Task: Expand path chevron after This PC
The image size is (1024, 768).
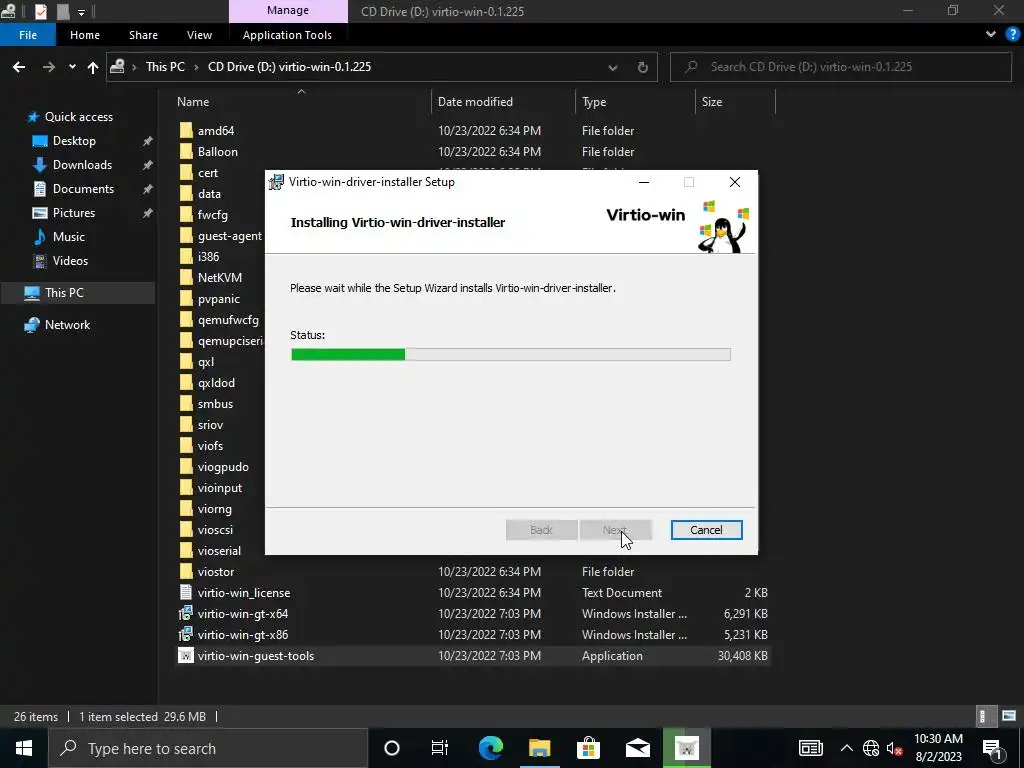Action: click(196, 67)
